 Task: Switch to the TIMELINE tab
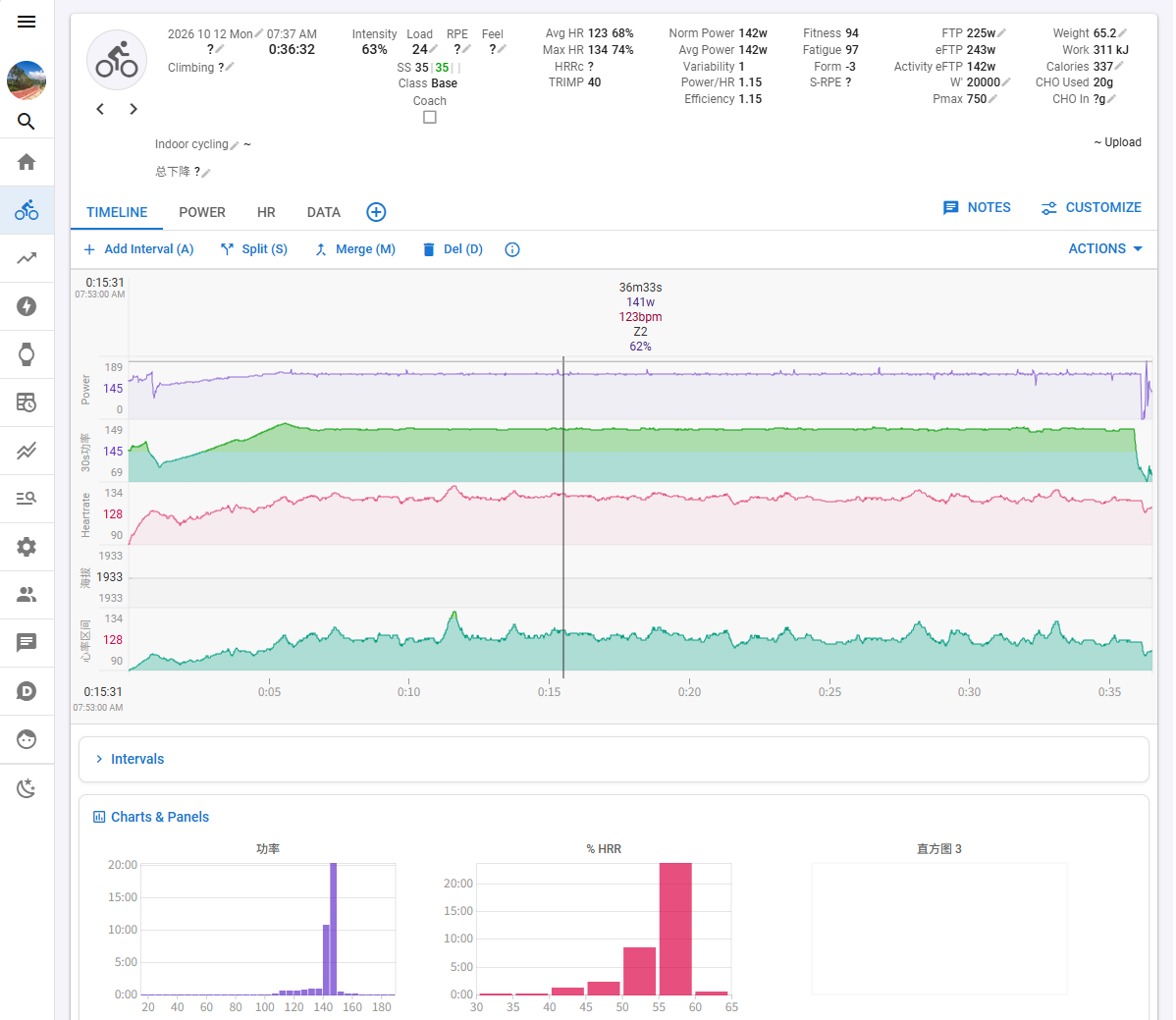click(x=117, y=212)
